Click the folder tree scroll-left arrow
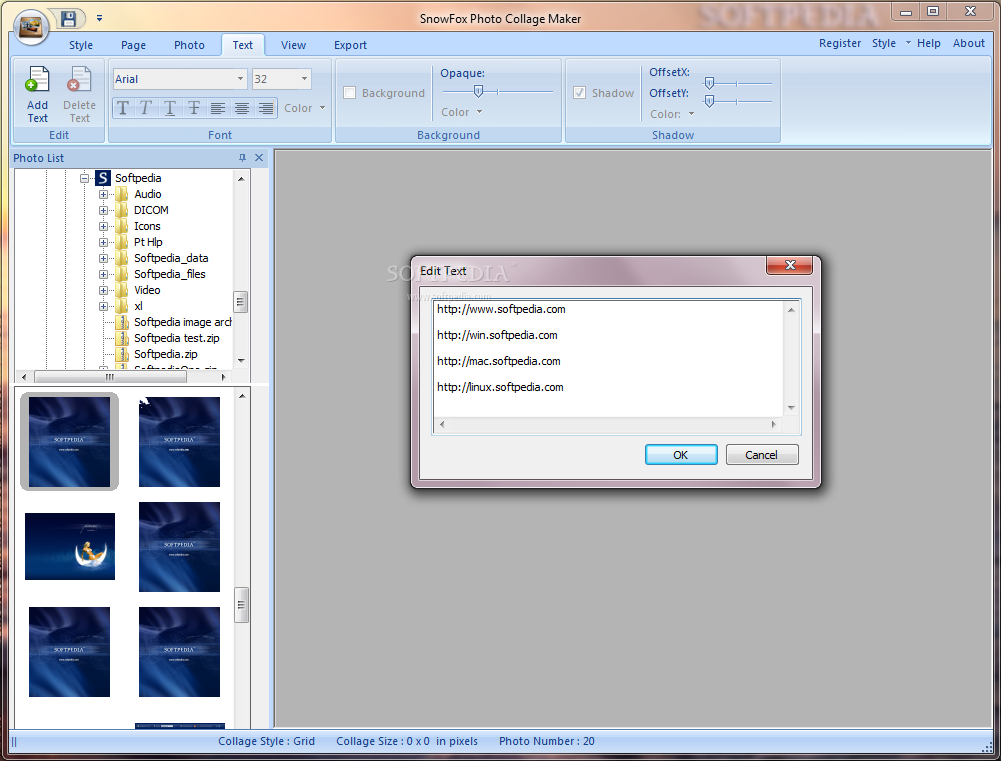Screen dimensions: 1001x761 (x=24, y=377)
